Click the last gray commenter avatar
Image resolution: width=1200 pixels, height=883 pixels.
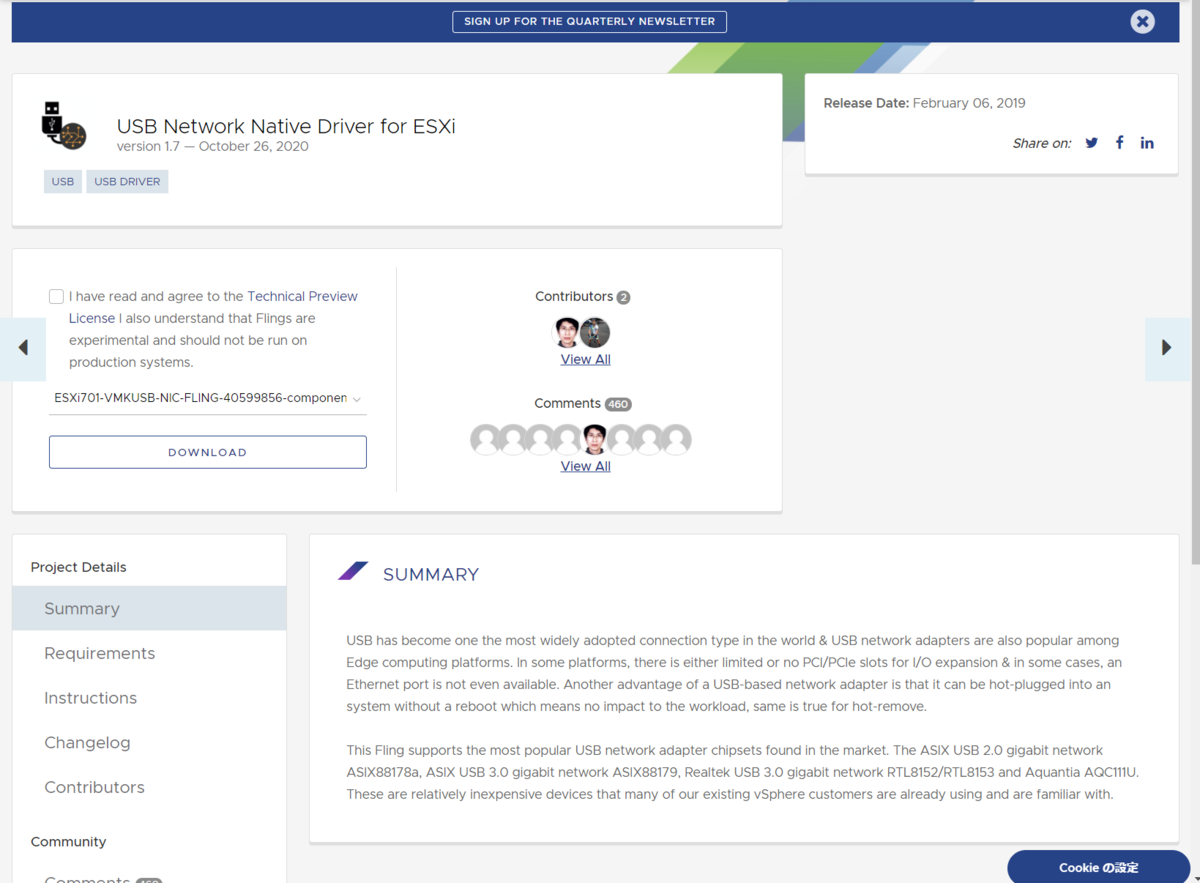(677, 439)
